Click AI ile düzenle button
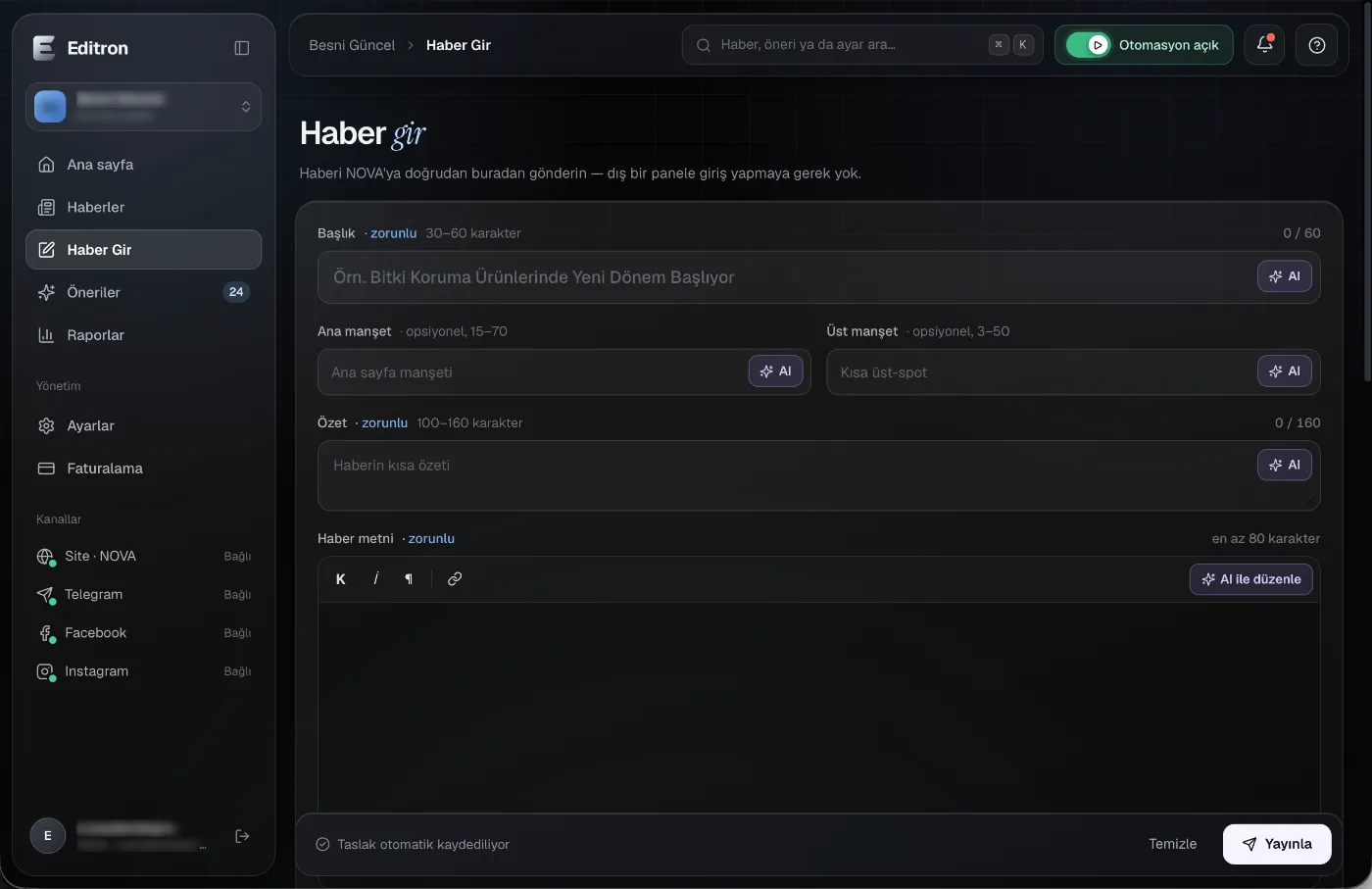Viewport: 1372px width, 889px height. point(1250,579)
